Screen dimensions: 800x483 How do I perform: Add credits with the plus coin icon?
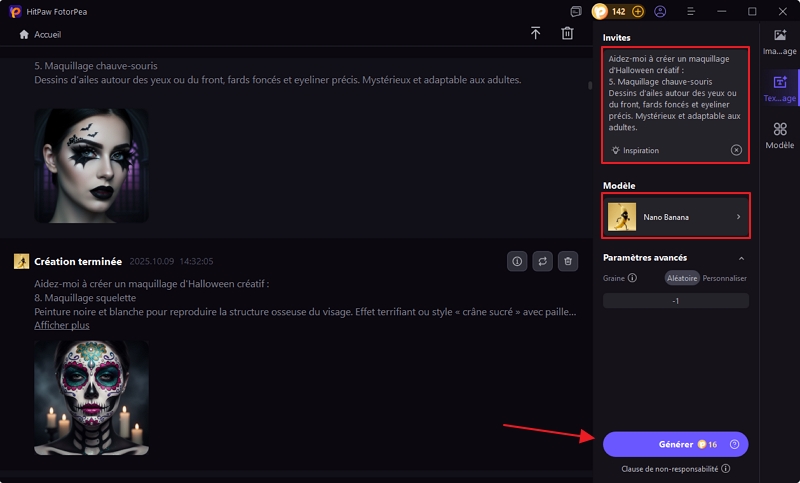click(637, 11)
